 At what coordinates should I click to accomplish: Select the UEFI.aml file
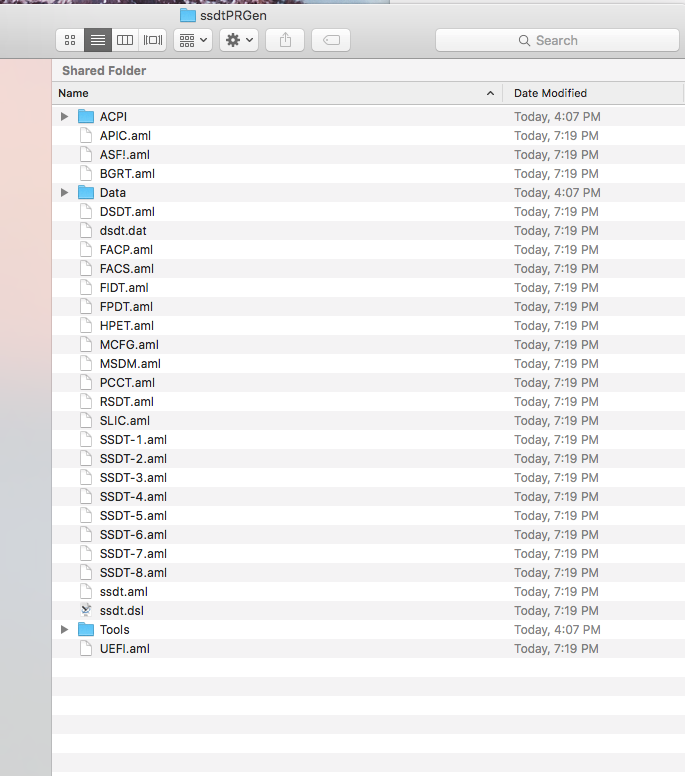click(x=124, y=649)
